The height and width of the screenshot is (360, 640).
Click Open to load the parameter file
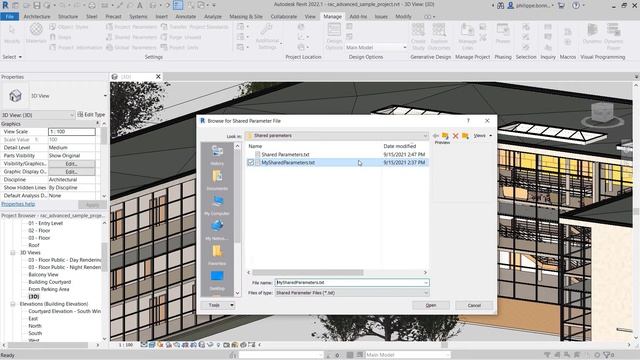tap(431, 305)
